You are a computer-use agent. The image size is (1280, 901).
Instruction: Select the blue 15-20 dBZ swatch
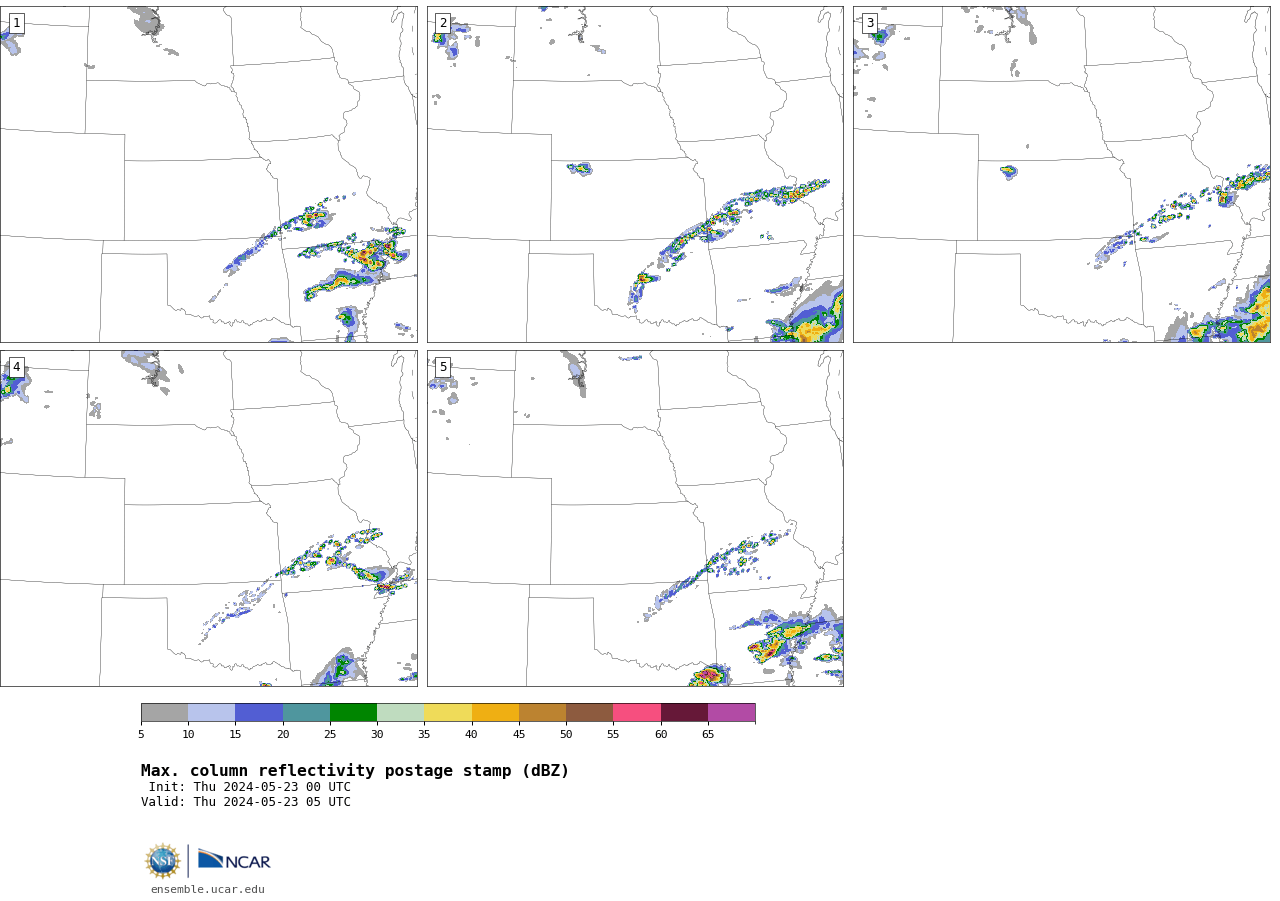(x=259, y=713)
